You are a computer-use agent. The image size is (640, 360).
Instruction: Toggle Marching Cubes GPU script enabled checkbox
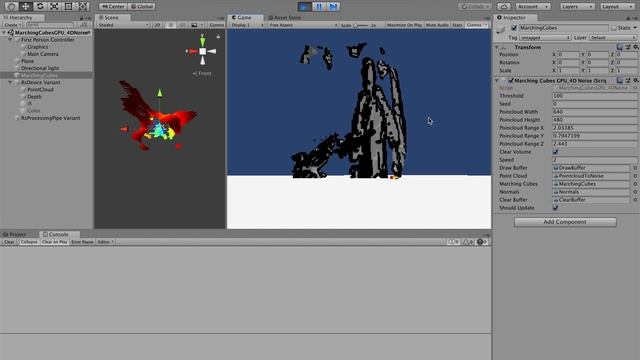[511, 80]
